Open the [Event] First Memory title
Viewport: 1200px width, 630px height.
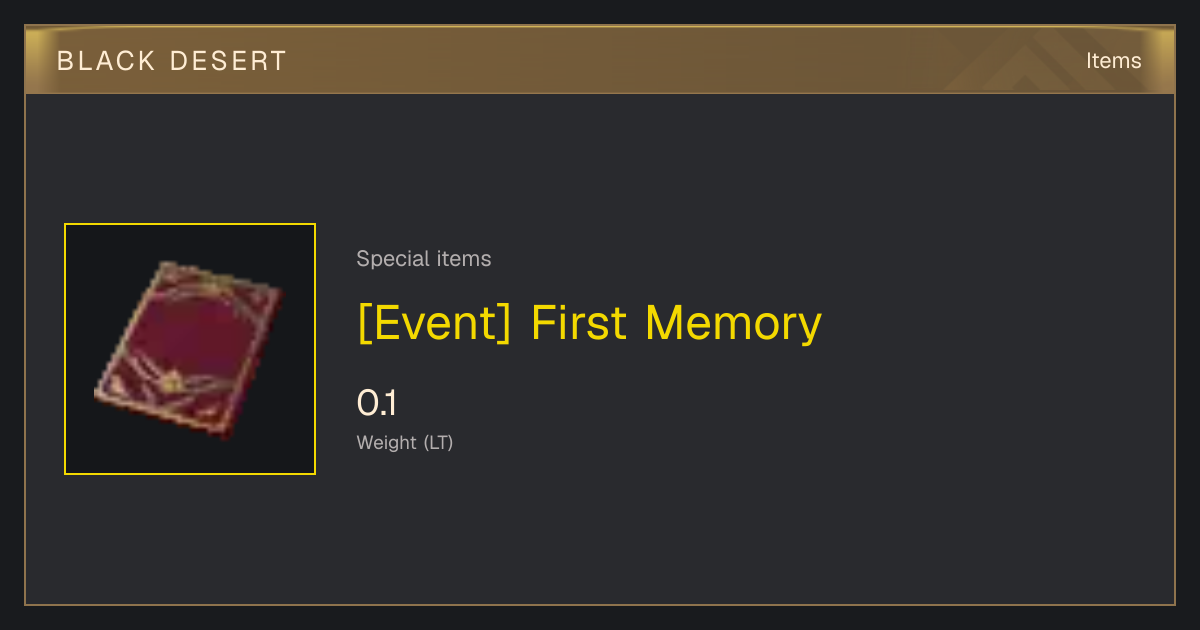pos(589,323)
